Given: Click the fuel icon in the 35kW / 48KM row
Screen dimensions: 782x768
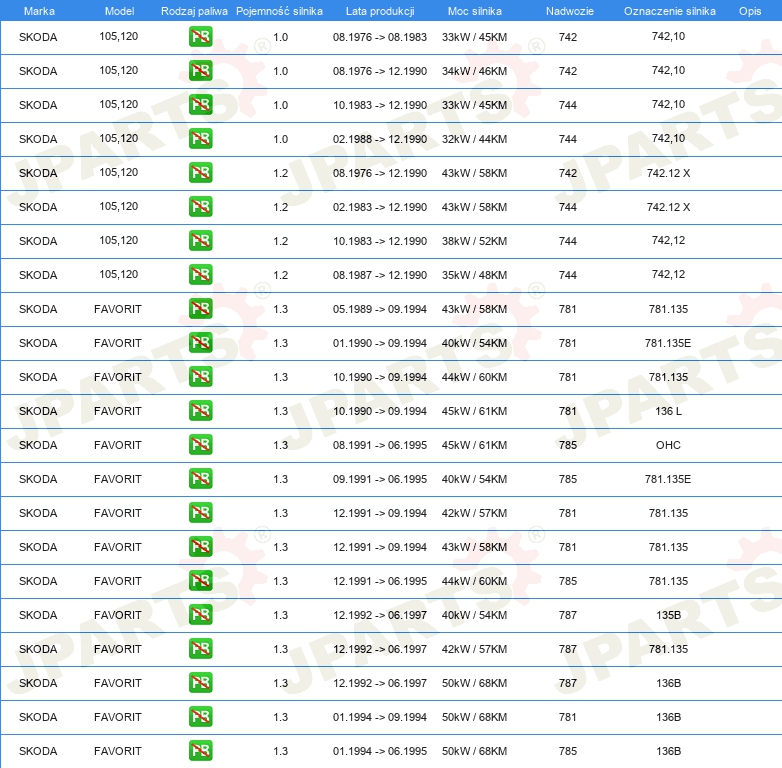Looking at the screenshot, I should 200,274.
